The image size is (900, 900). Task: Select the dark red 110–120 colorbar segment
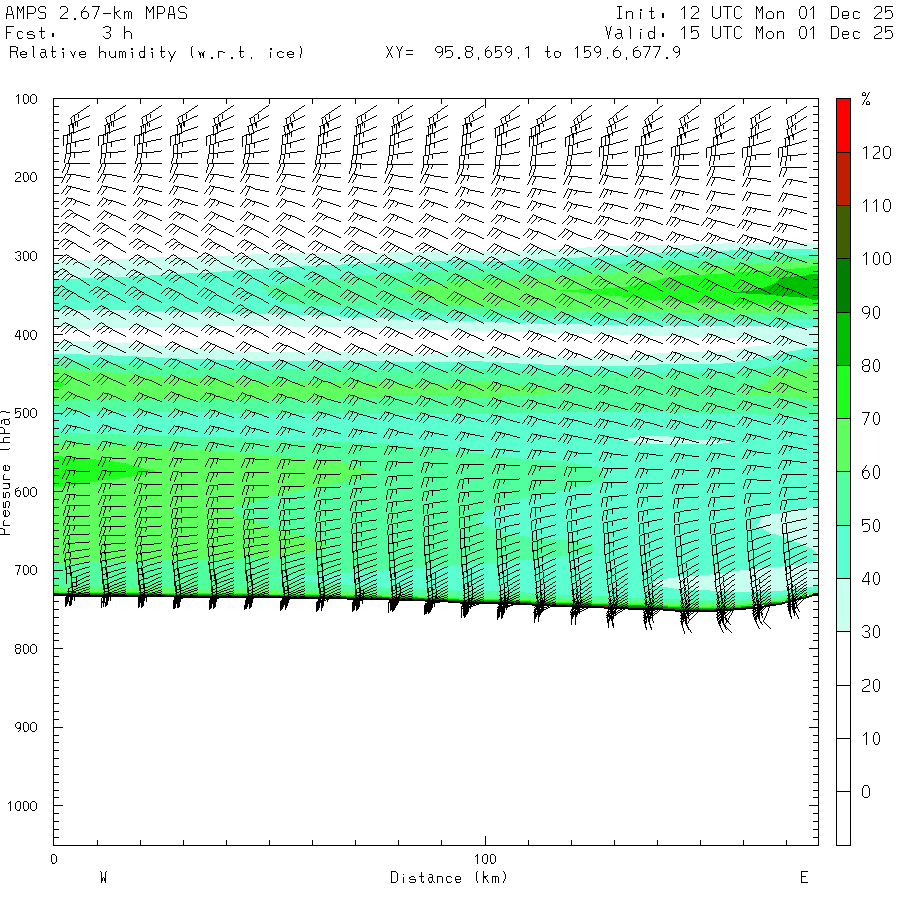click(843, 179)
